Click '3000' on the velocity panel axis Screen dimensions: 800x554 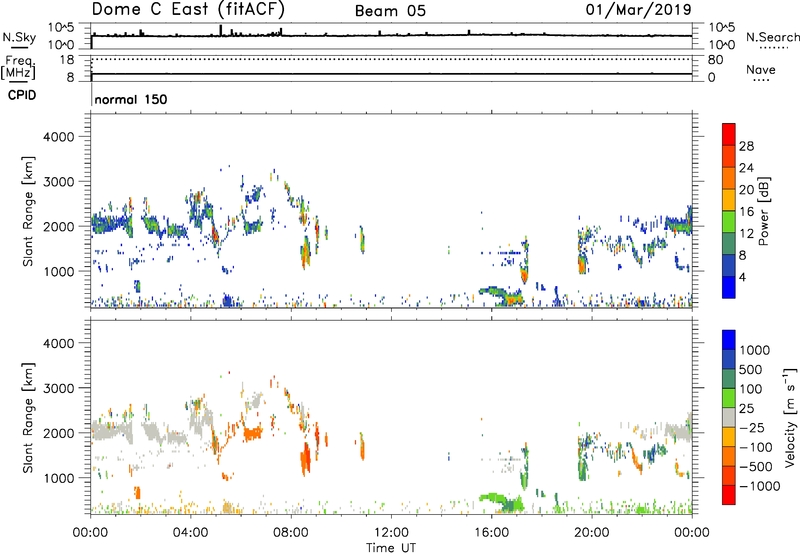coord(58,388)
